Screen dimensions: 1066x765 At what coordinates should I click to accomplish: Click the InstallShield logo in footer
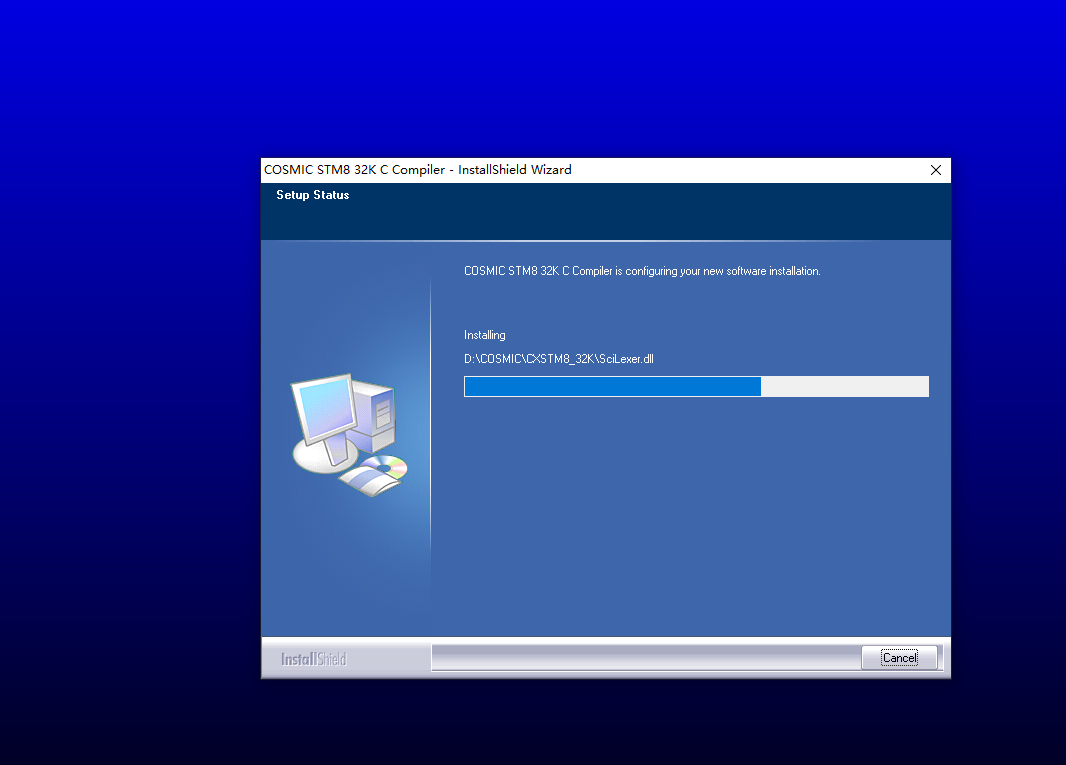[313, 659]
